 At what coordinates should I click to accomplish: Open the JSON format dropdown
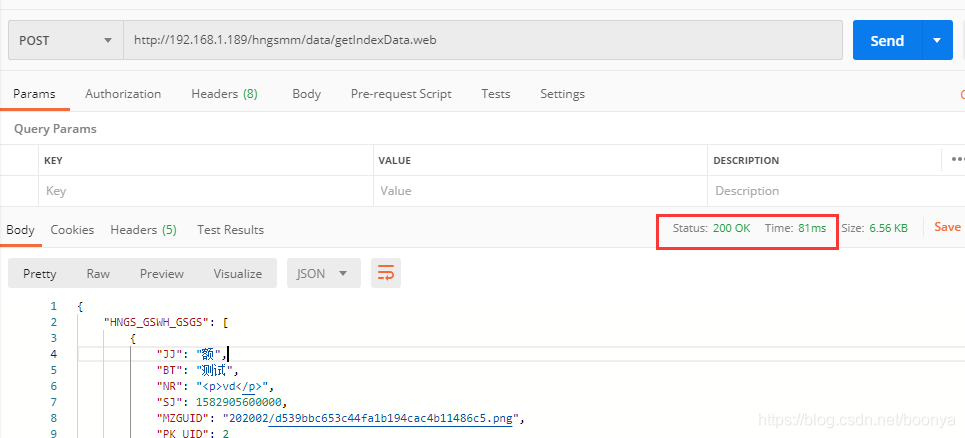tap(324, 274)
